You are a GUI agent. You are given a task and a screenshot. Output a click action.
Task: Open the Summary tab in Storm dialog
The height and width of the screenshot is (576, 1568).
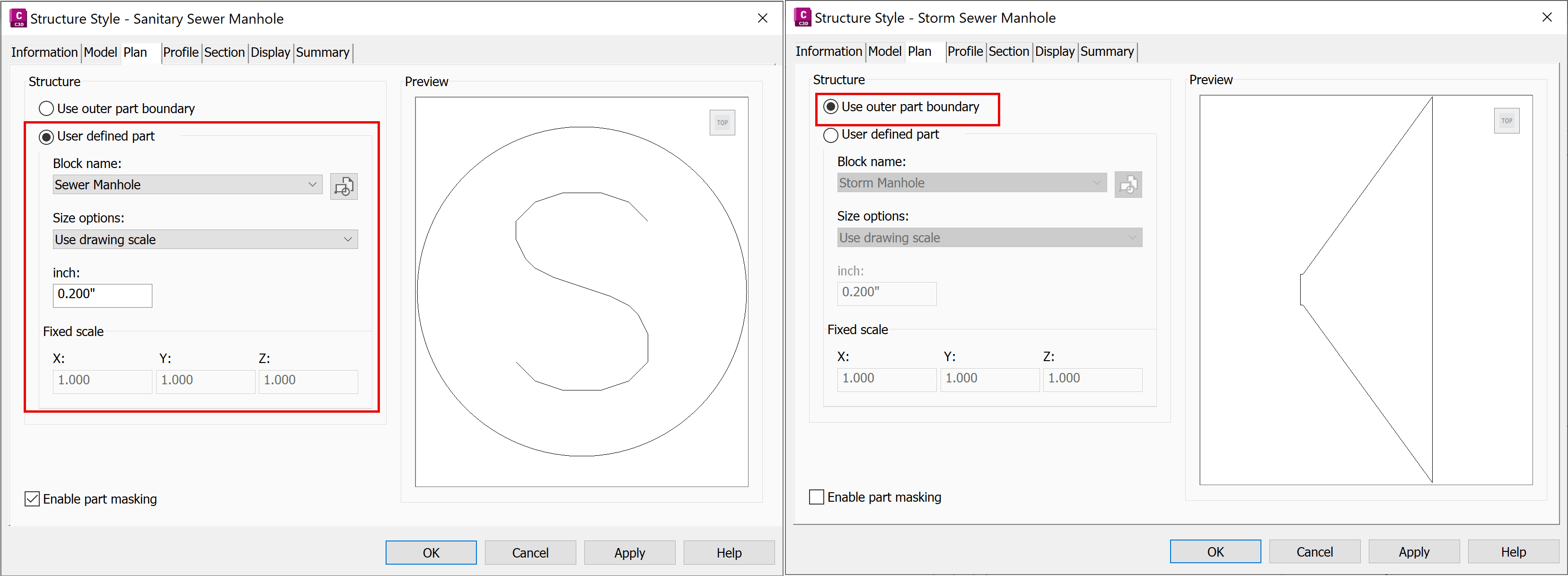[1107, 51]
